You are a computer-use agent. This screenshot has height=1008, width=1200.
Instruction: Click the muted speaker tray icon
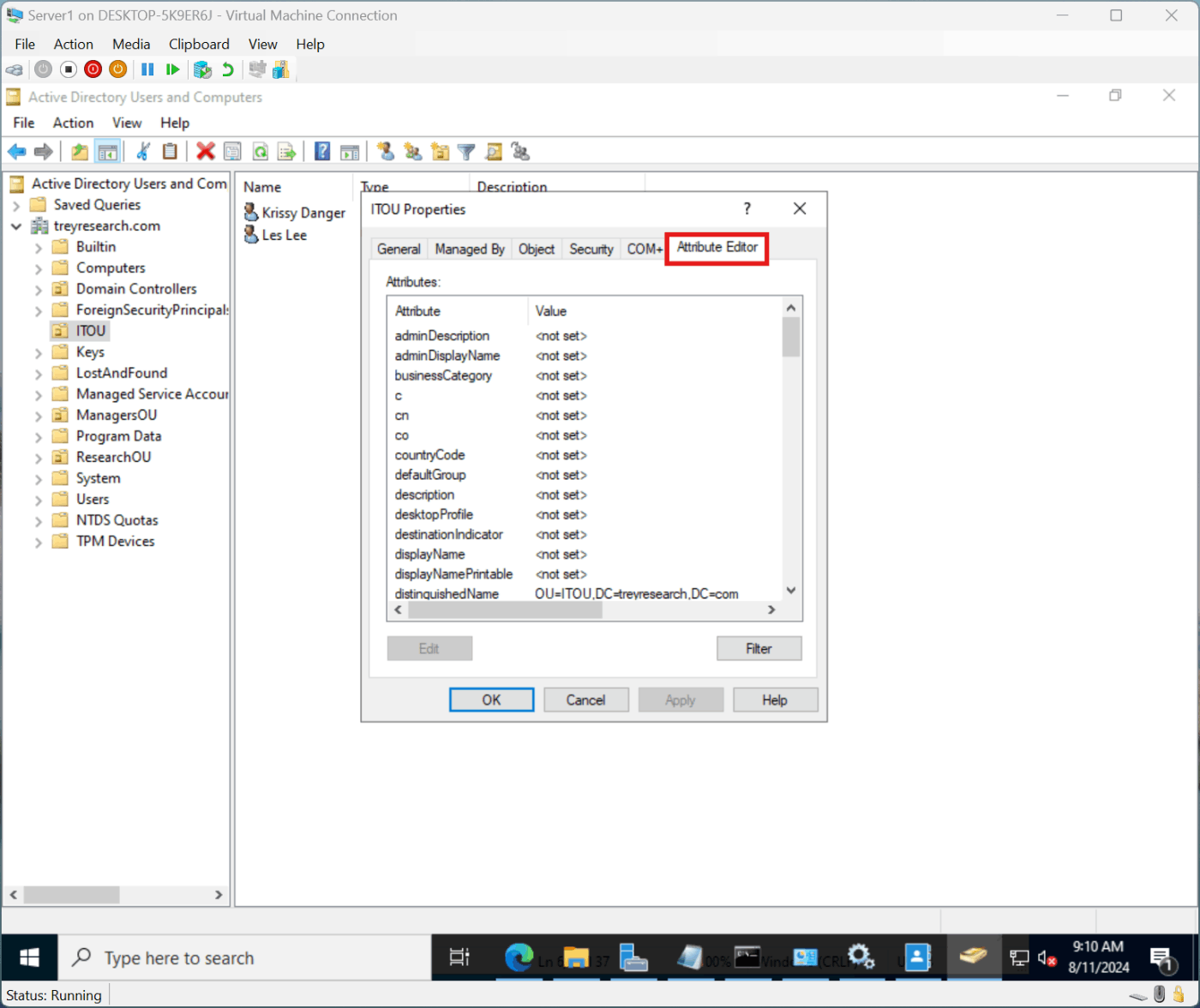(1047, 958)
